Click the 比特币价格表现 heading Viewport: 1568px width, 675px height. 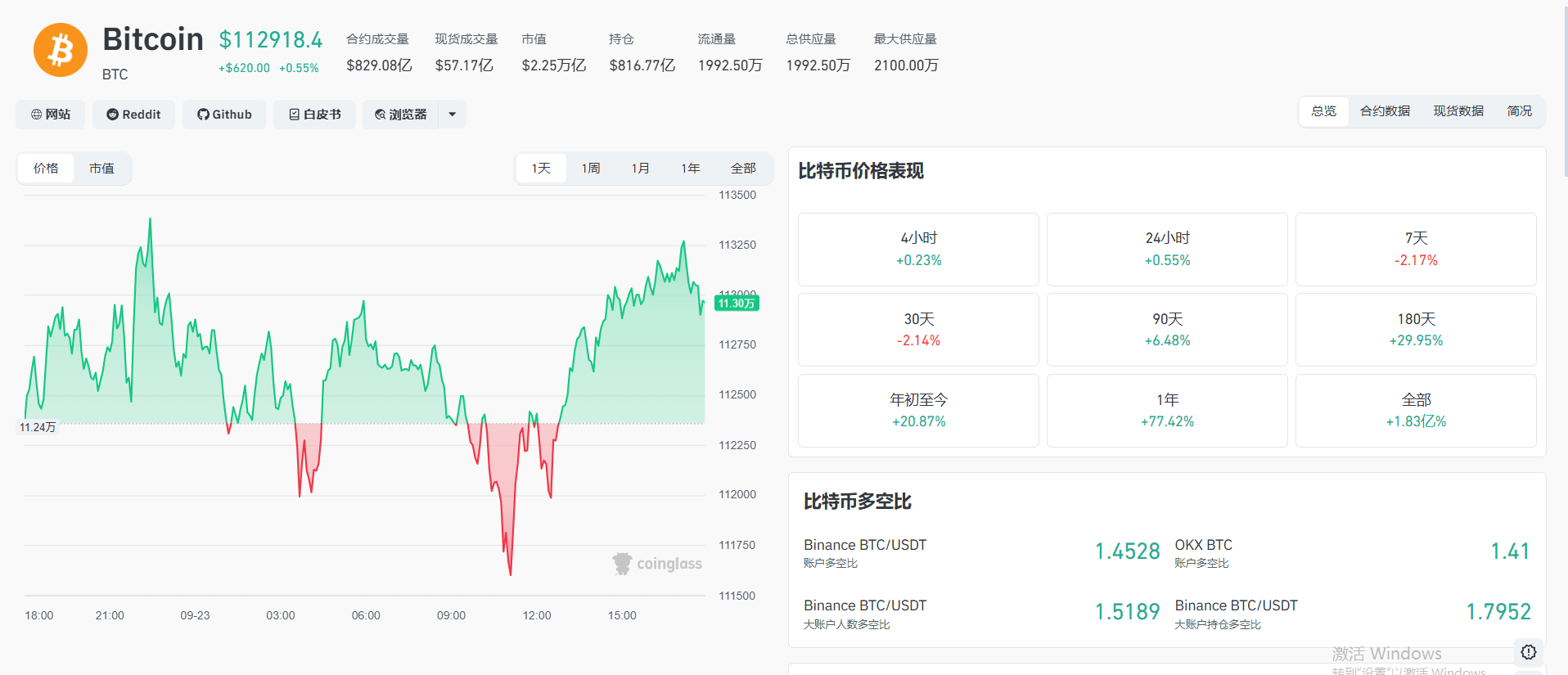click(x=861, y=171)
